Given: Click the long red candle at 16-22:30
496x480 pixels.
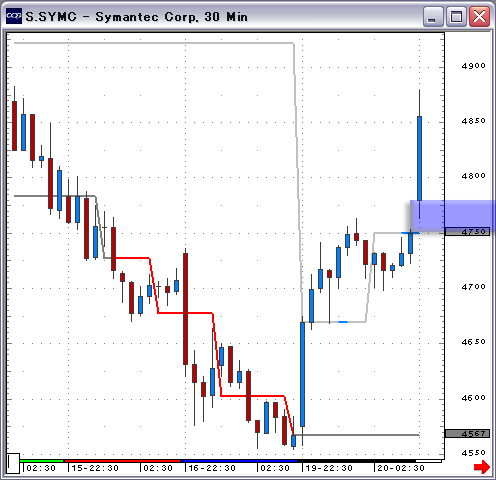Looking at the screenshot, I should pos(185,309).
